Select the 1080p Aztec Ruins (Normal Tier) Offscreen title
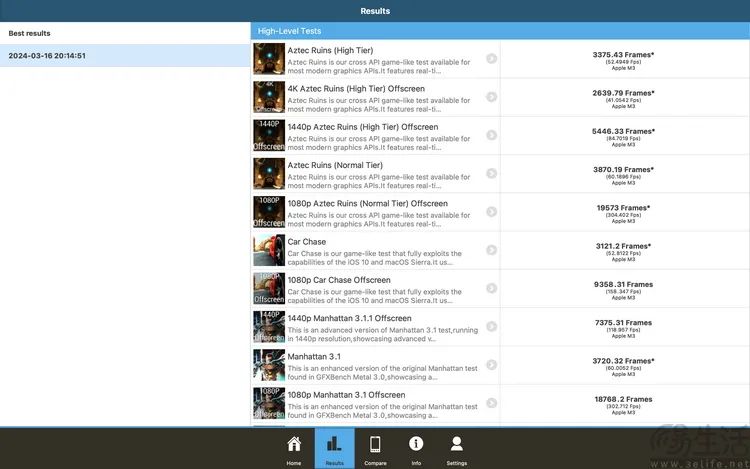 [367, 203]
